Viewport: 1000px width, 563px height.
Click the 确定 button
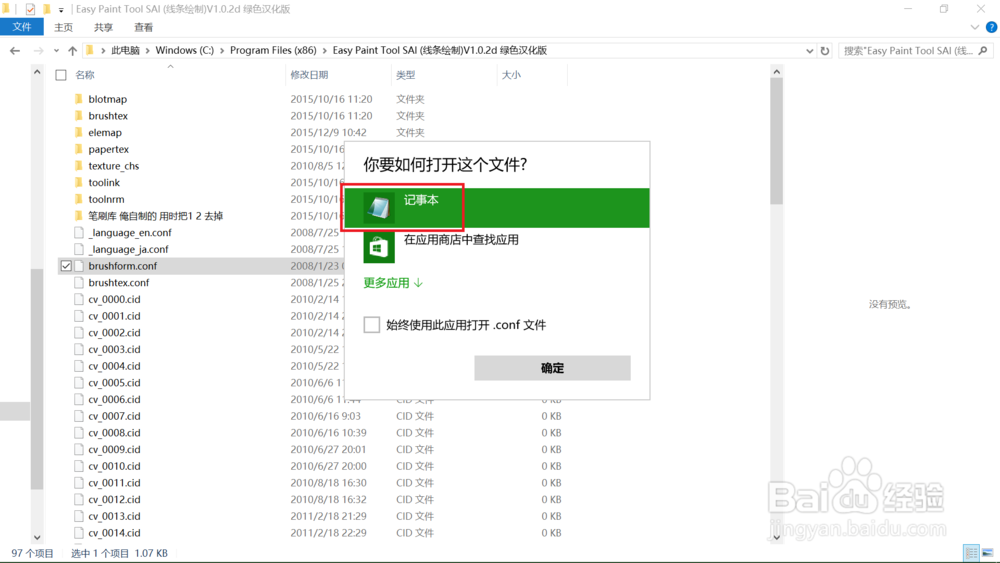click(x=552, y=368)
